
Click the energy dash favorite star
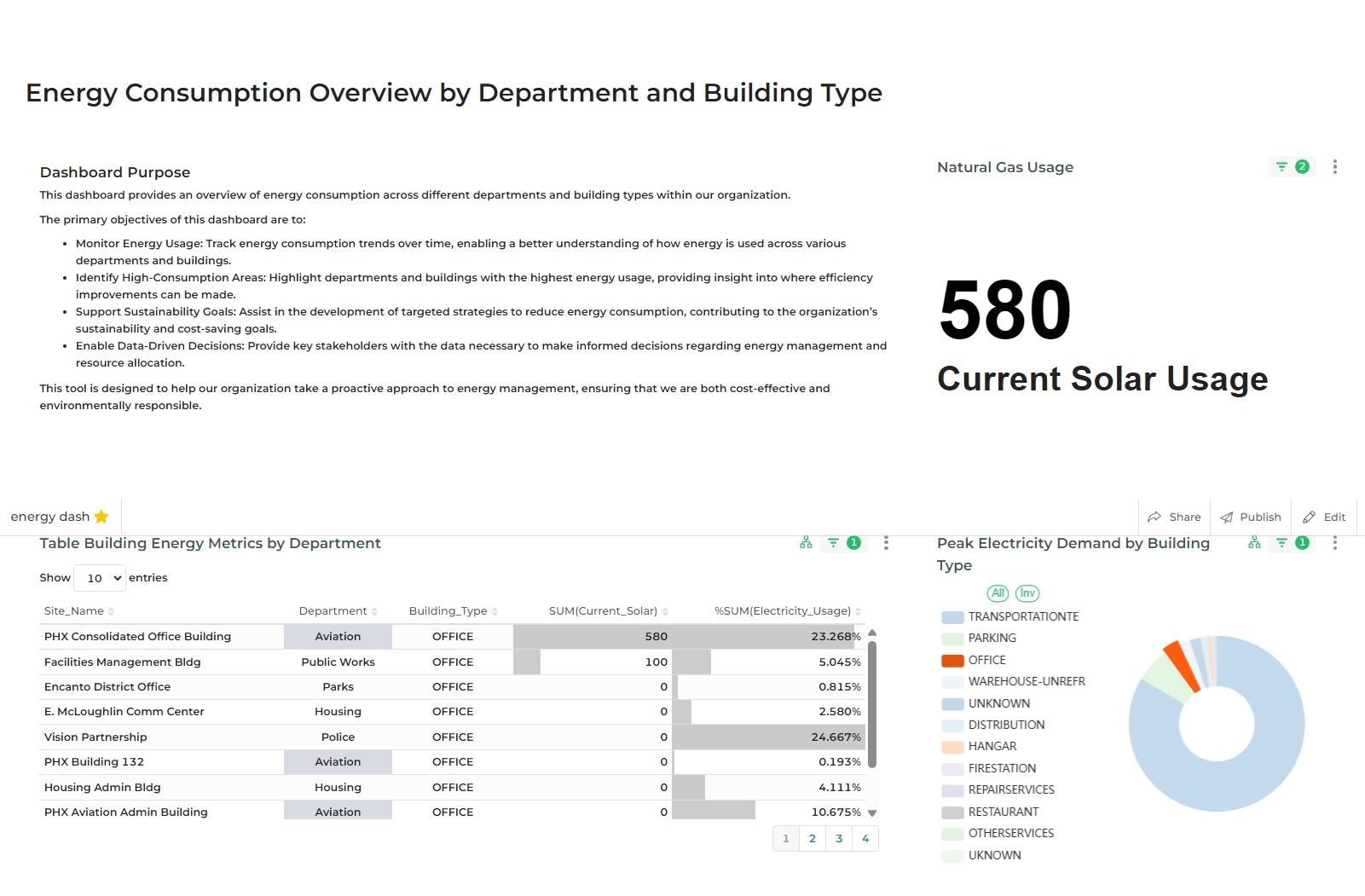pyautogui.click(x=101, y=517)
